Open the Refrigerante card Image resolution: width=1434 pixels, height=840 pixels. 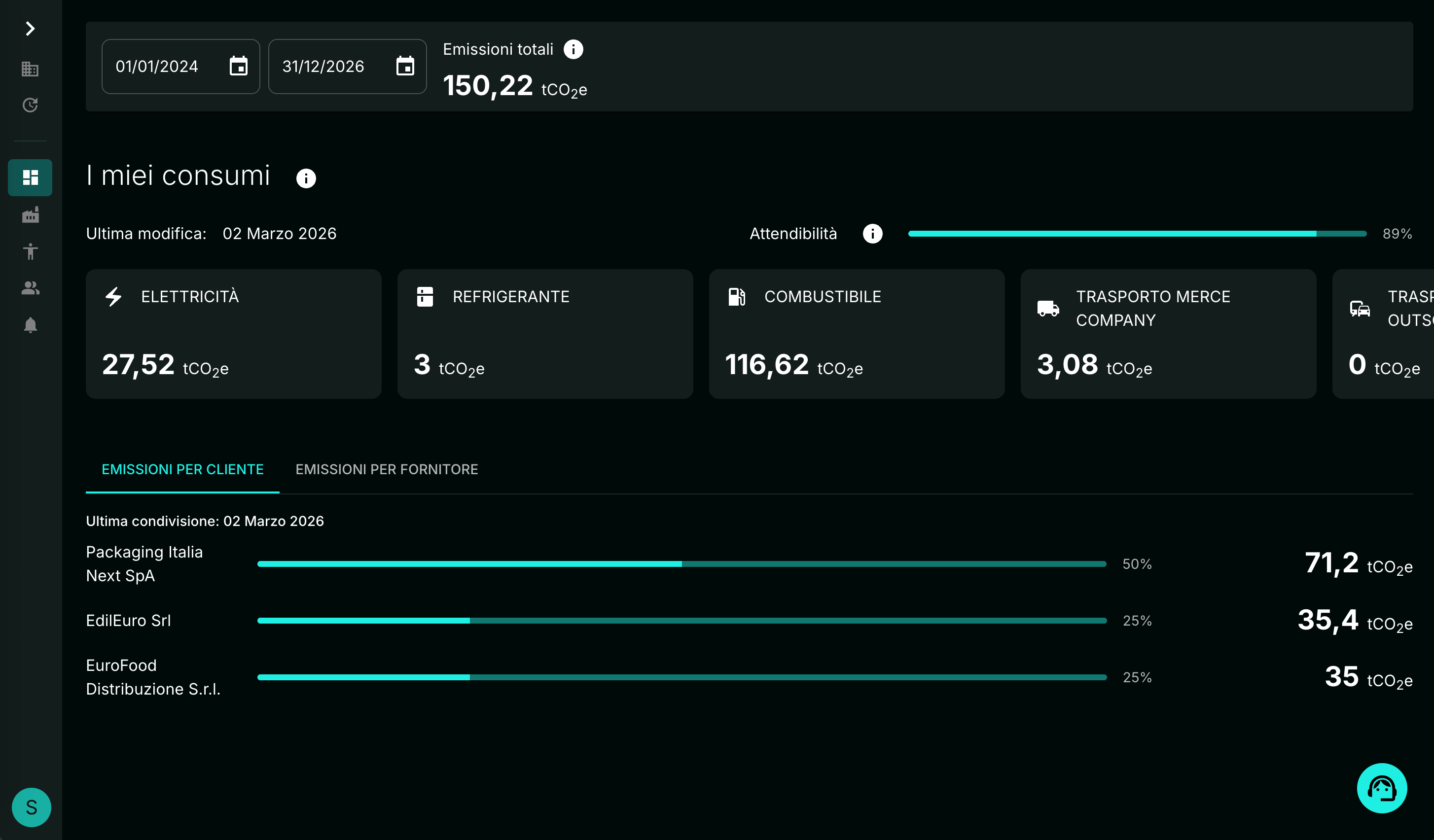pos(545,334)
